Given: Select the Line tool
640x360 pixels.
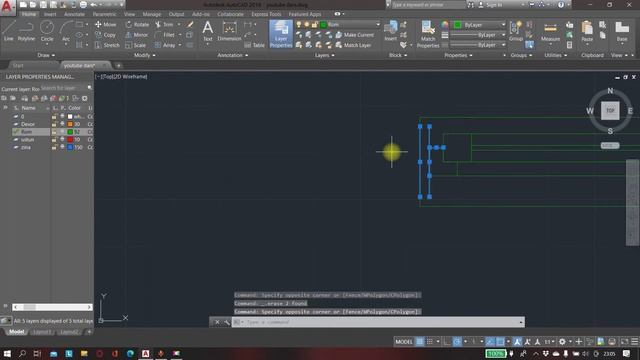Looking at the screenshot, I should click(9, 31).
